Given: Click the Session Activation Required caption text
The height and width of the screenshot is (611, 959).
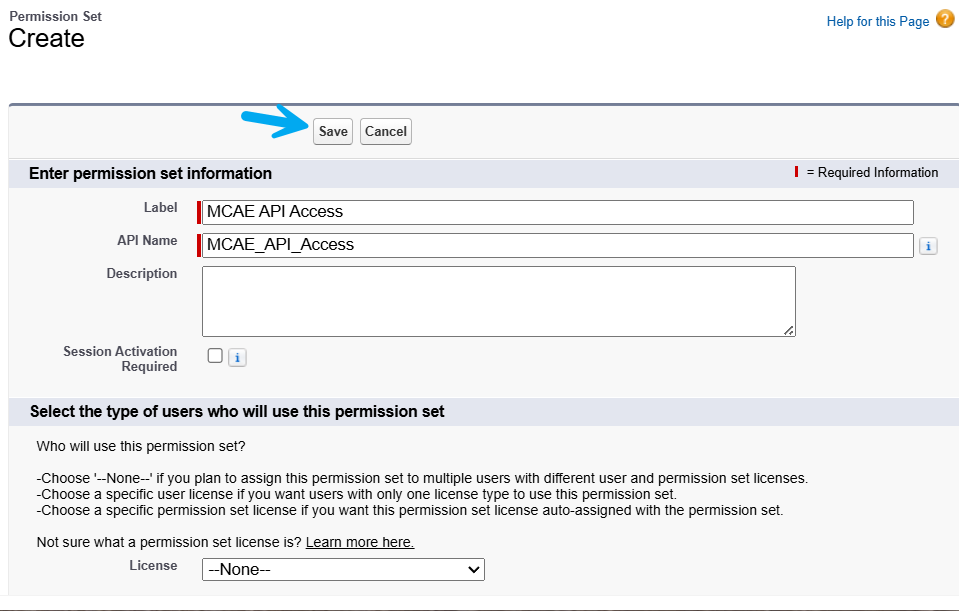Looking at the screenshot, I should tap(120, 359).
